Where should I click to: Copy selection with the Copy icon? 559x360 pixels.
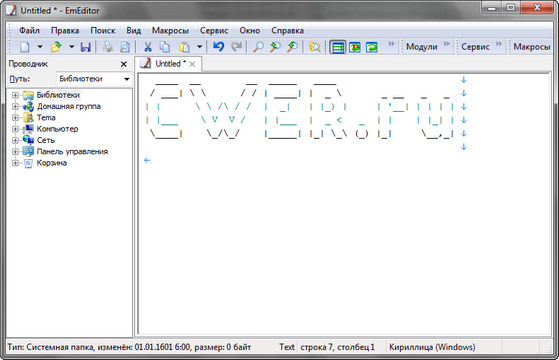(x=165, y=47)
